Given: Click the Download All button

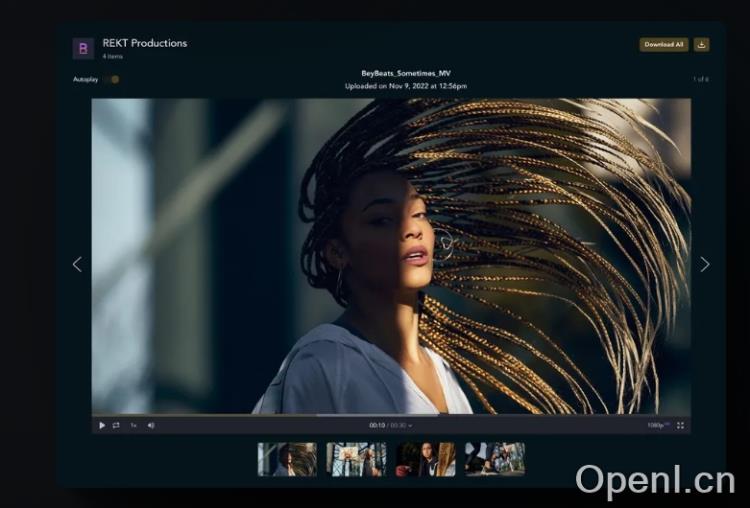Looking at the screenshot, I should tap(664, 45).
